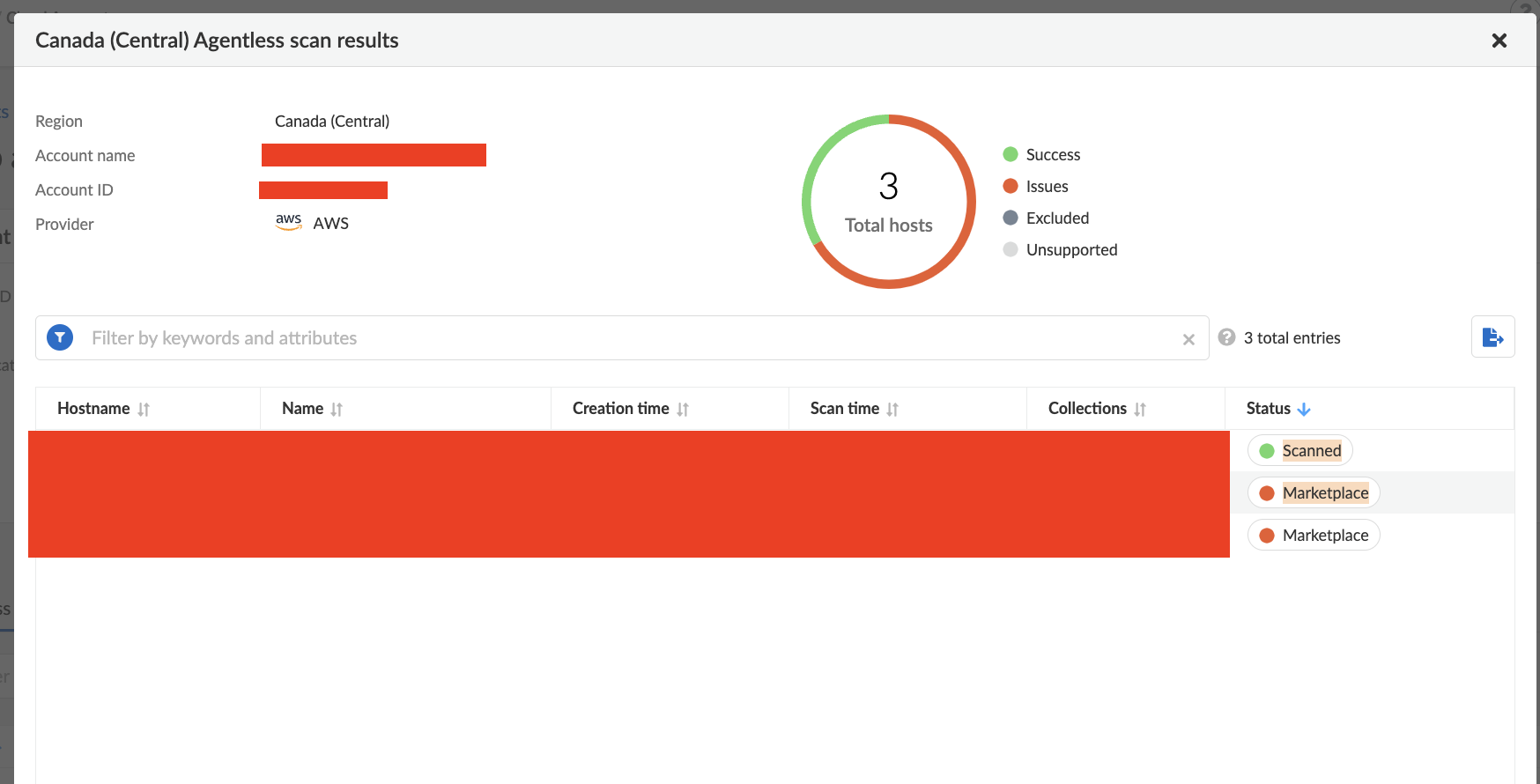Screen dimensions: 1540x784
Task: Export scan results with the export icon
Action: pos(1492,337)
